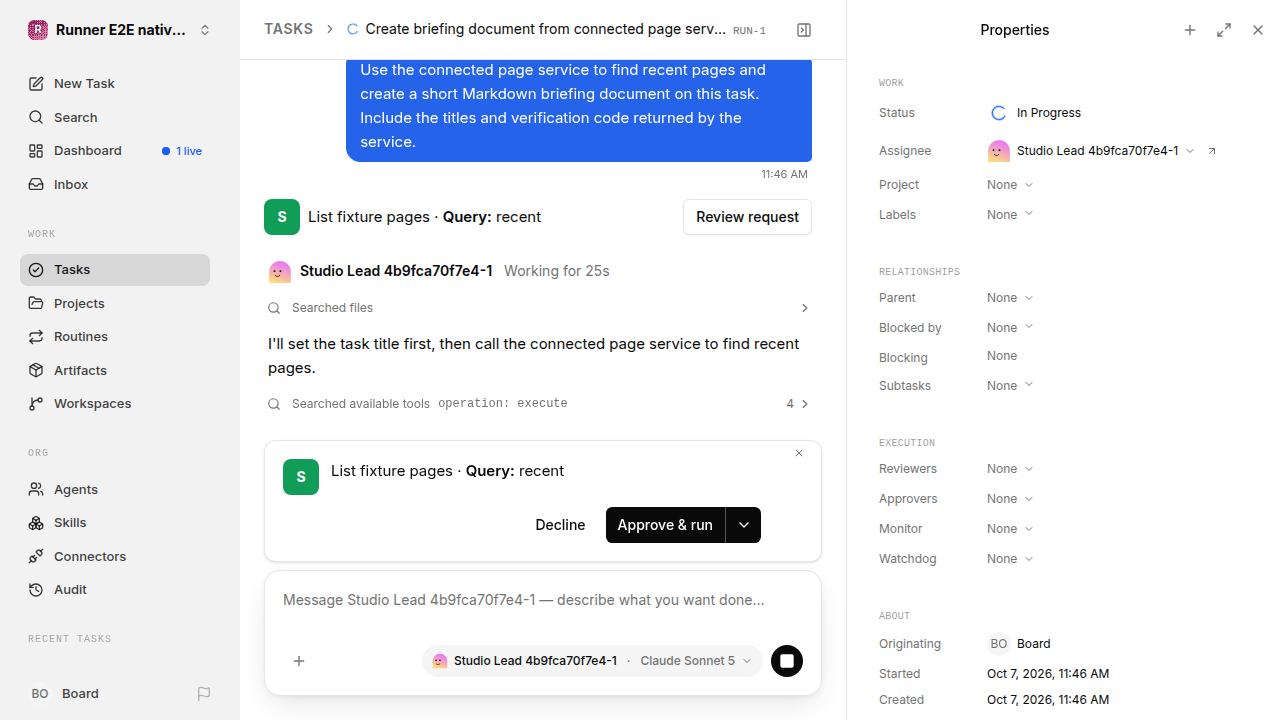The width and height of the screenshot is (1280, 720).
Task: Click the message input field
Action: pyautogui.click(x=543, y=600)
